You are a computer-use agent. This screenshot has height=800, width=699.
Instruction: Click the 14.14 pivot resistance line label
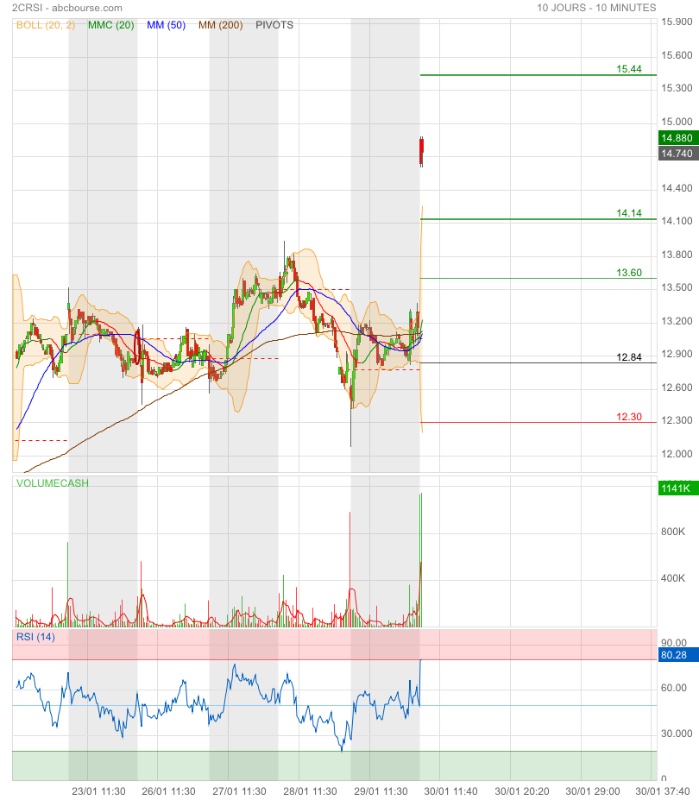(x=629, y=213)
